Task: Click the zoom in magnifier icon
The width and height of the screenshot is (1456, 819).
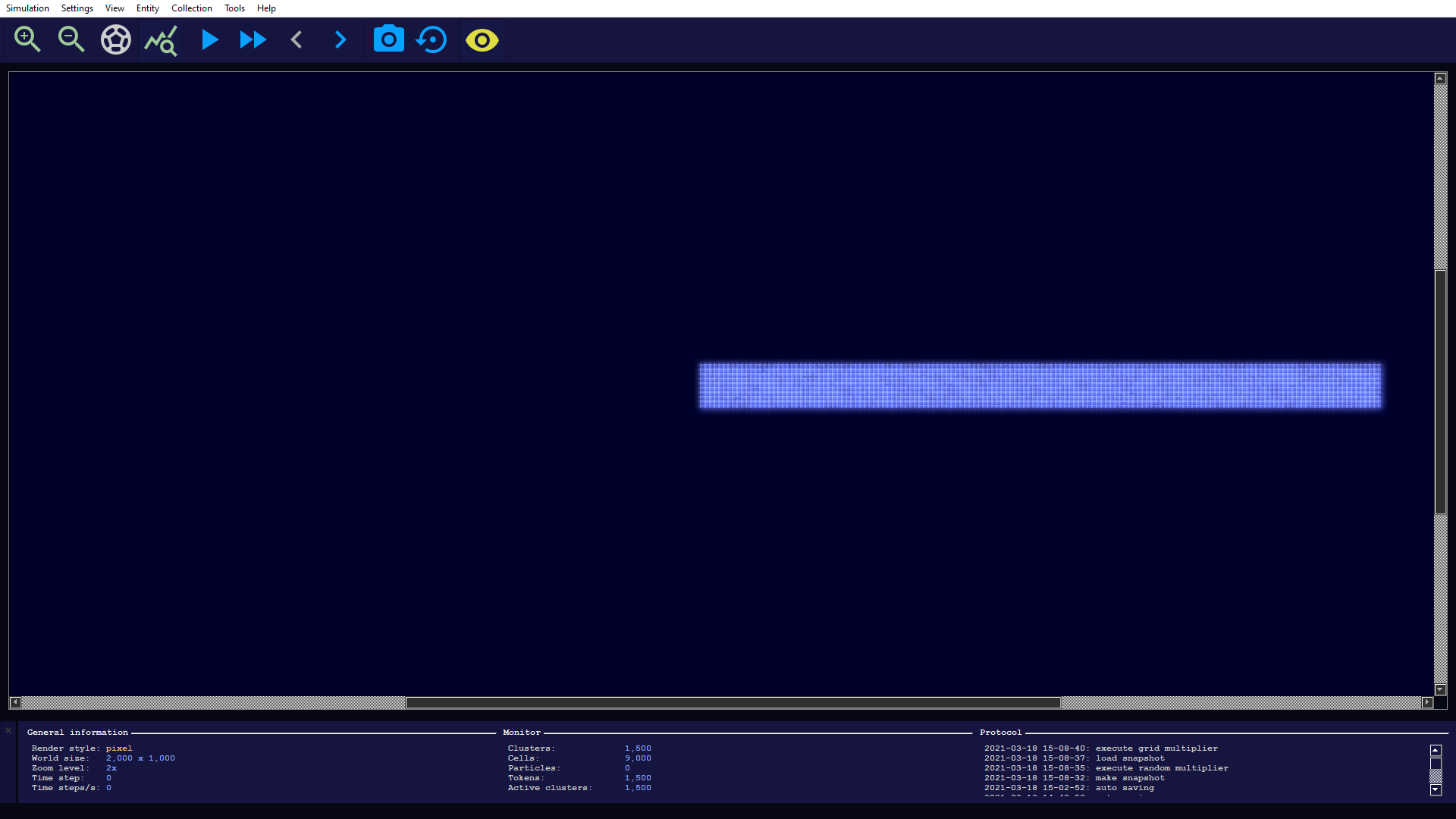Action: [27, 39]
